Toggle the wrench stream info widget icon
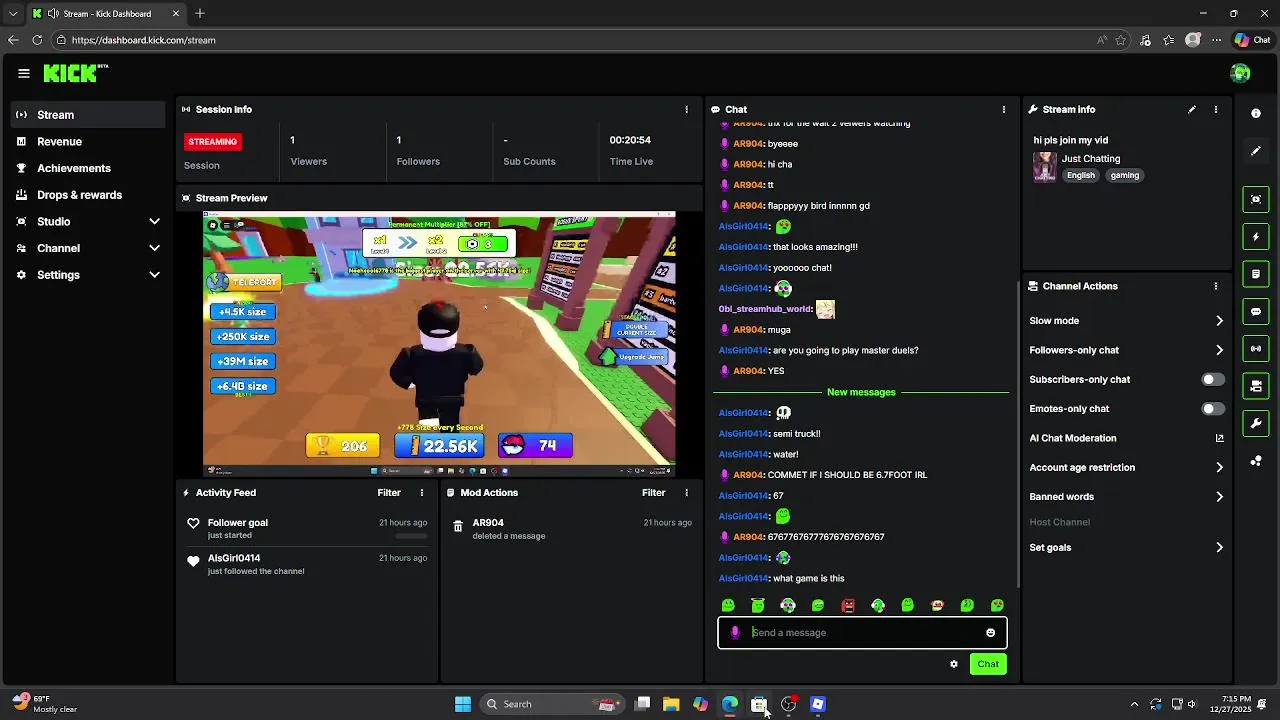This screenshot has height=720, width=1280. point(1256,423)
